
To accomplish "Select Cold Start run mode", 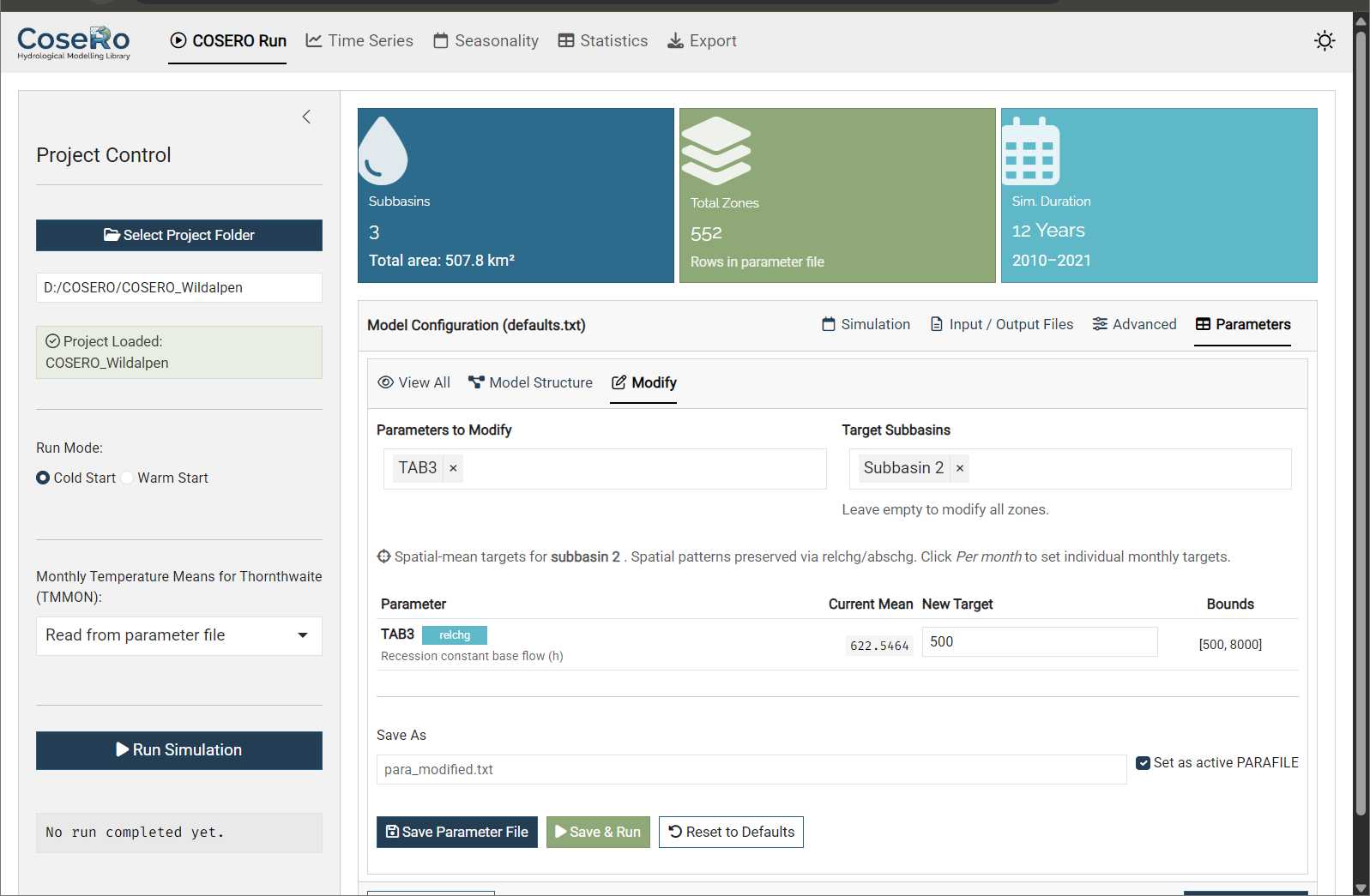I will [43, 478].
